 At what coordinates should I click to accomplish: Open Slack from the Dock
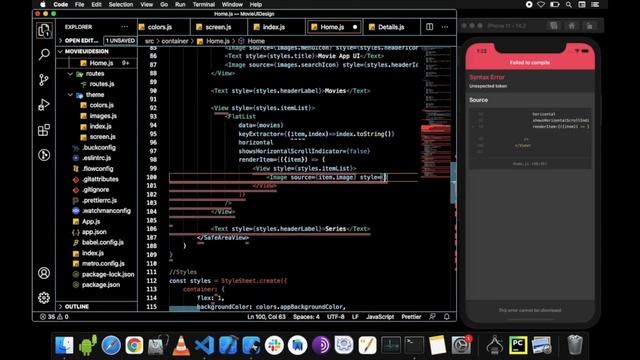click(x=274, y=345)
